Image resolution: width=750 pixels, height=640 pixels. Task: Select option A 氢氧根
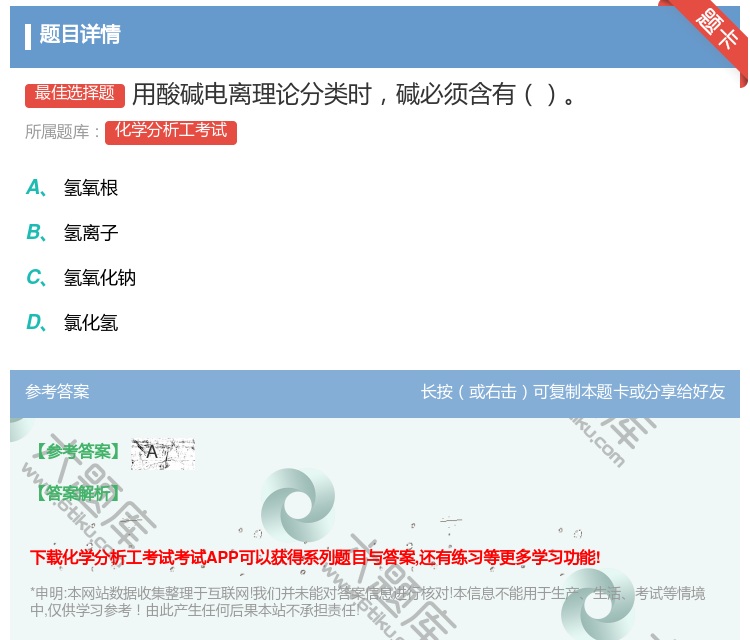point(90,188)
